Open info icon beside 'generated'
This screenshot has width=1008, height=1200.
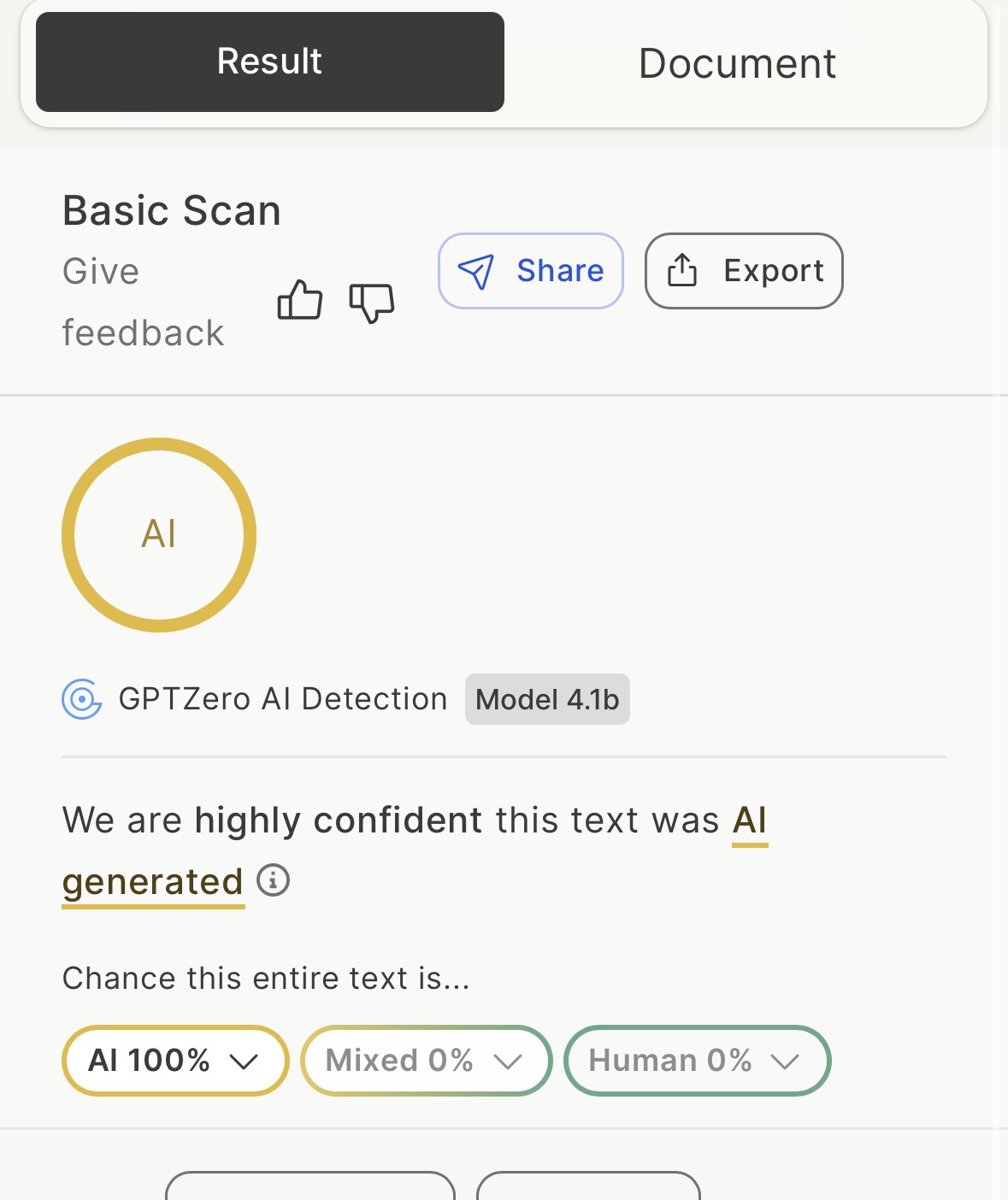pos(274,879)
